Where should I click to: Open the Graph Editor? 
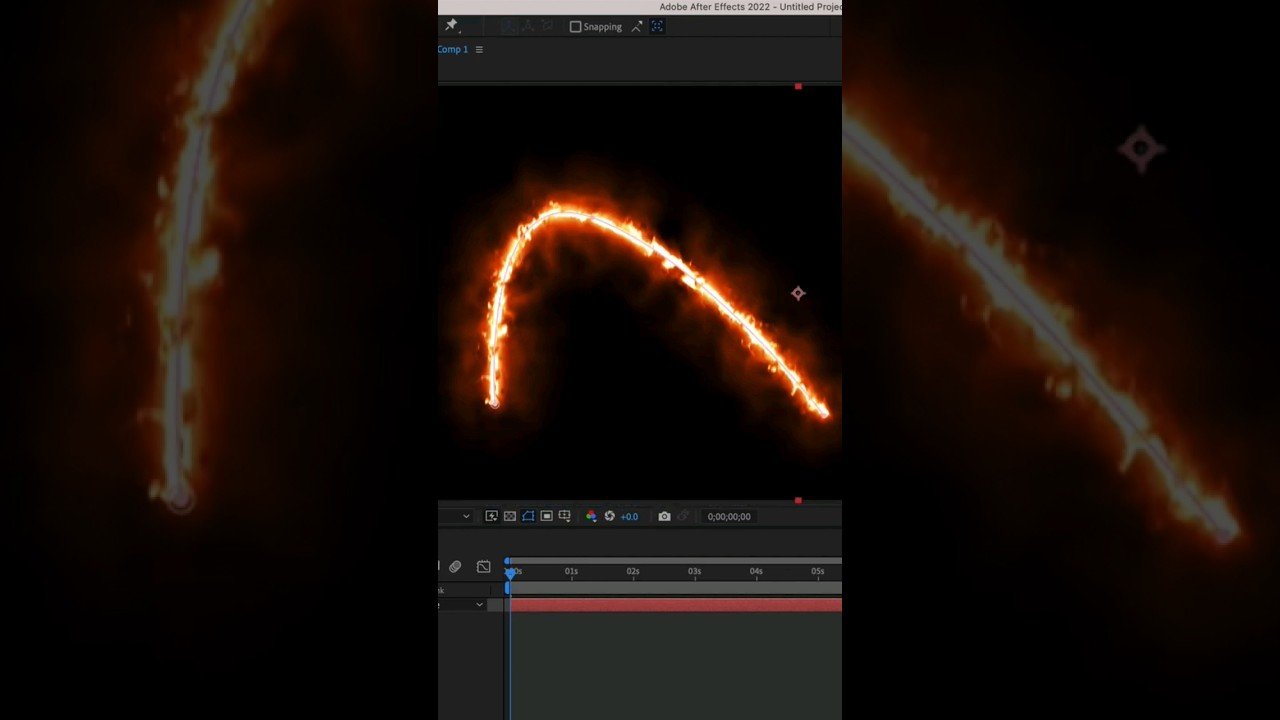pyautogui.click(x=484, y=567)
